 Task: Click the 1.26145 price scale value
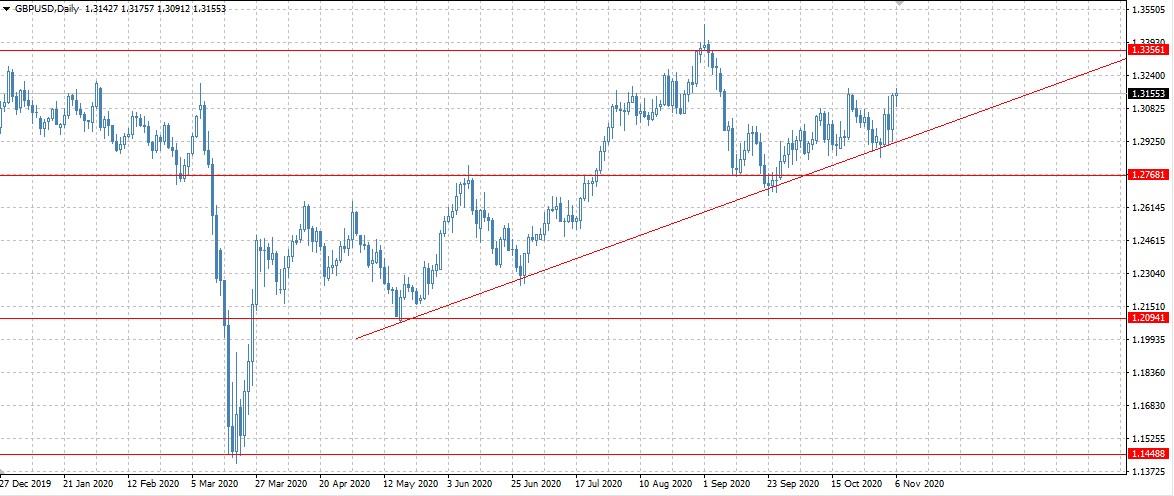[x=1149, y=208]
